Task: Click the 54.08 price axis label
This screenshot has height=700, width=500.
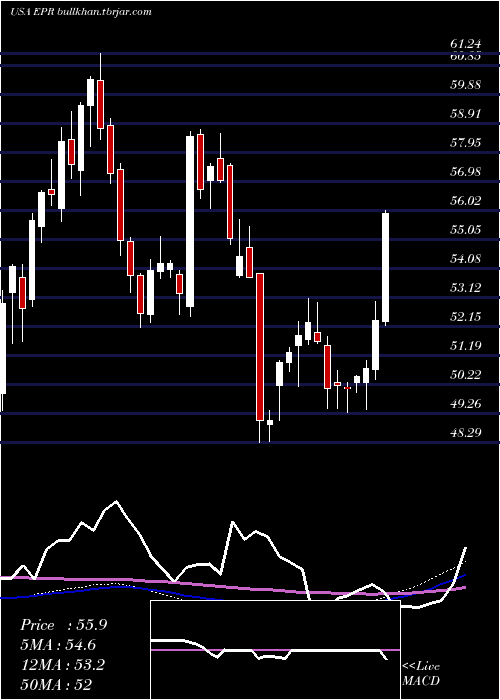Action: pos(466,259)
